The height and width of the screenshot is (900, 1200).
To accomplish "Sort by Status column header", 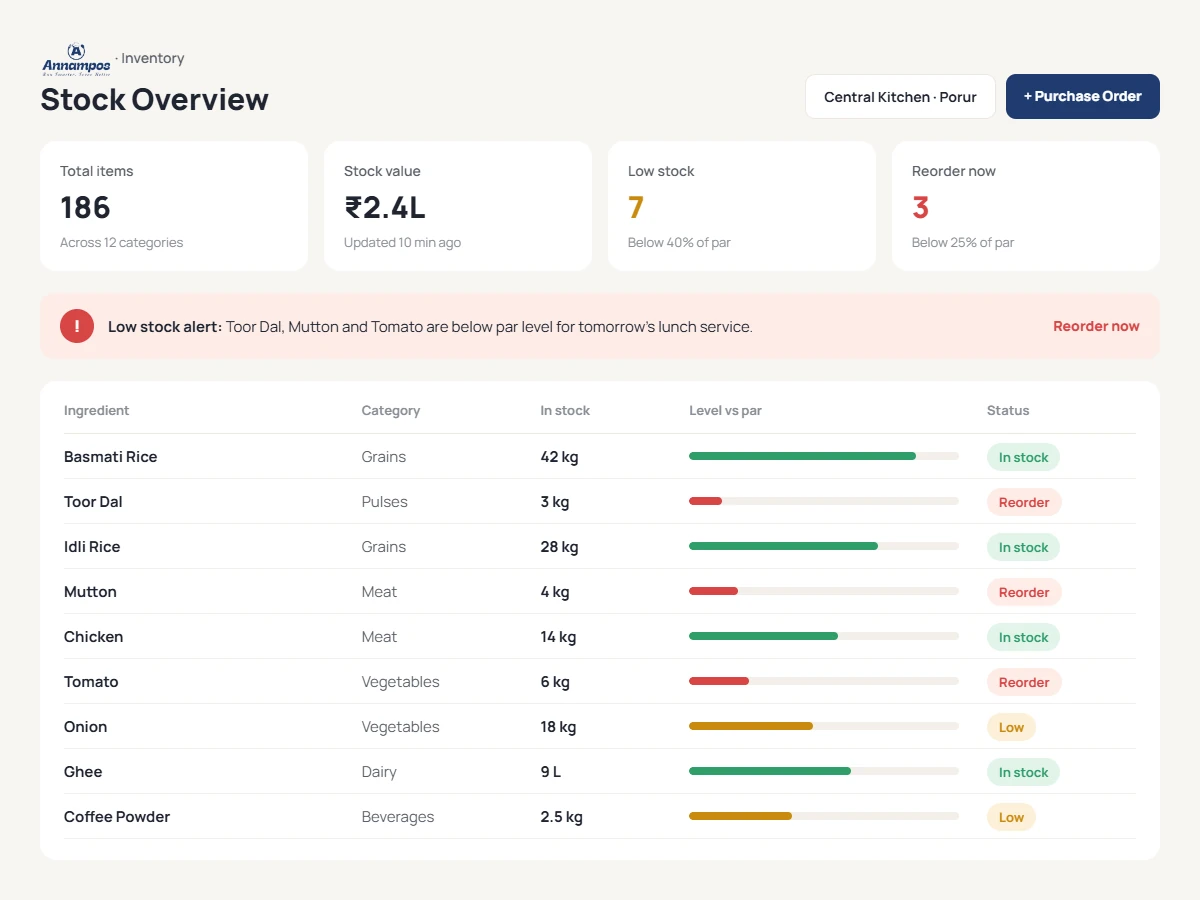I will click(x=1008, y=411).
